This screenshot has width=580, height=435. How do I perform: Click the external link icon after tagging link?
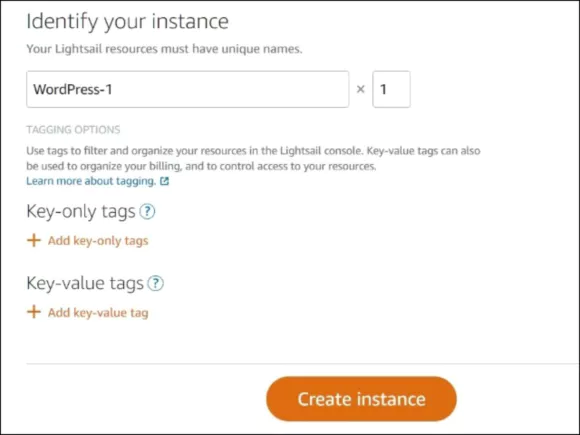(x=164, y=181)
